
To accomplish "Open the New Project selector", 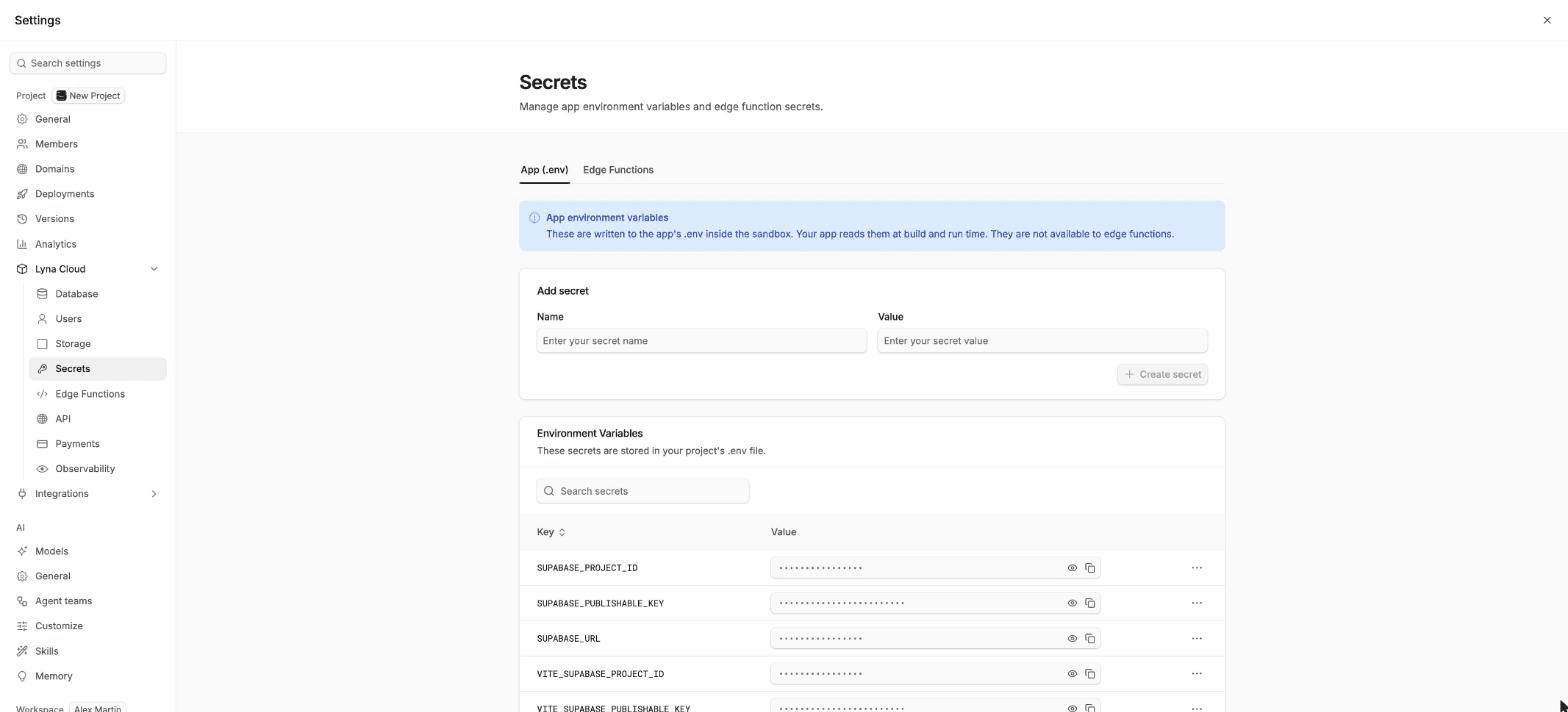I will (88, 96).
